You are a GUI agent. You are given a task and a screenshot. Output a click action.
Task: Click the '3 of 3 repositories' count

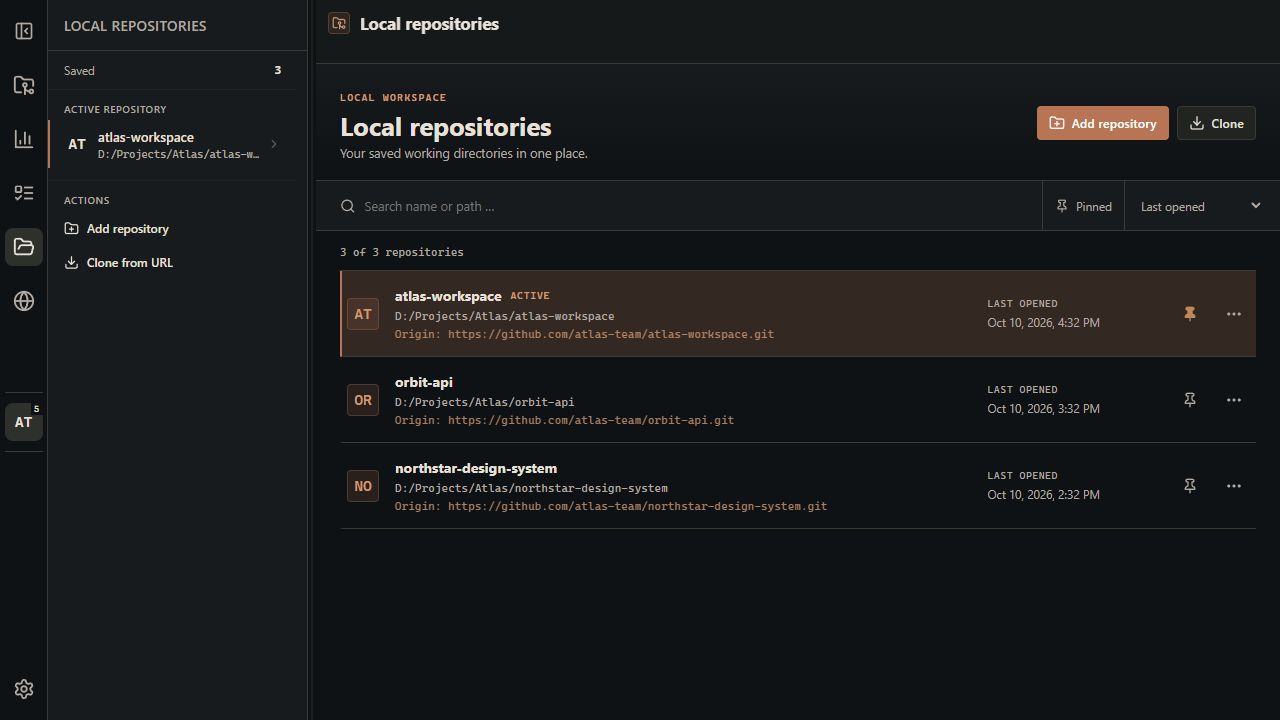pos(402,252)
